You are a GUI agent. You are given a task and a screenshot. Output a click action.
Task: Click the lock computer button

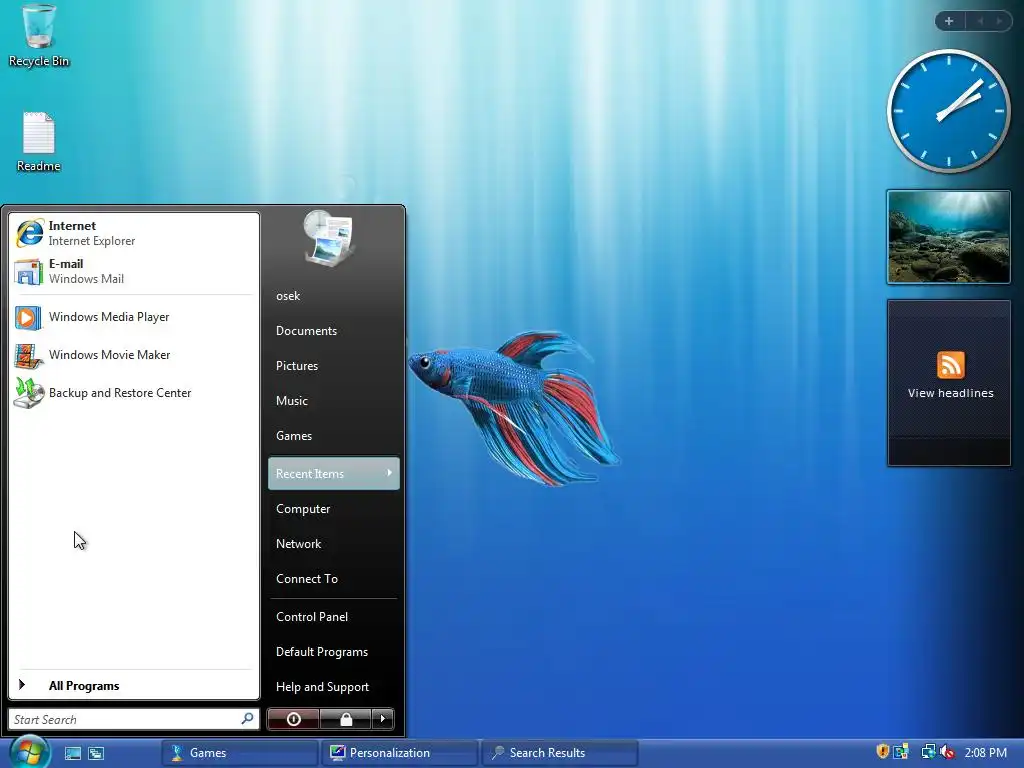tap(345, 719)
